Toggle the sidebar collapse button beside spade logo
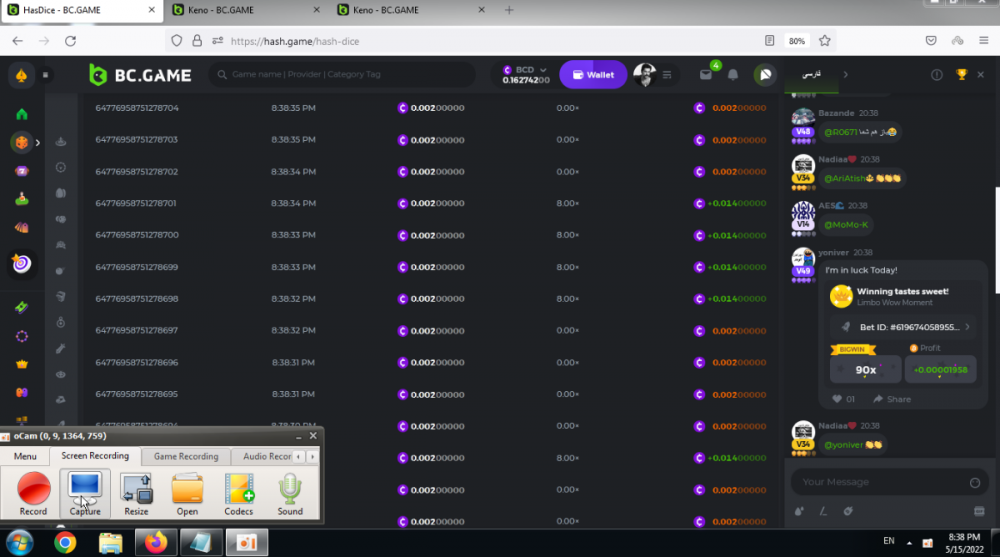1000x557 pixels. pyautogui.click(x=45, y=75)
